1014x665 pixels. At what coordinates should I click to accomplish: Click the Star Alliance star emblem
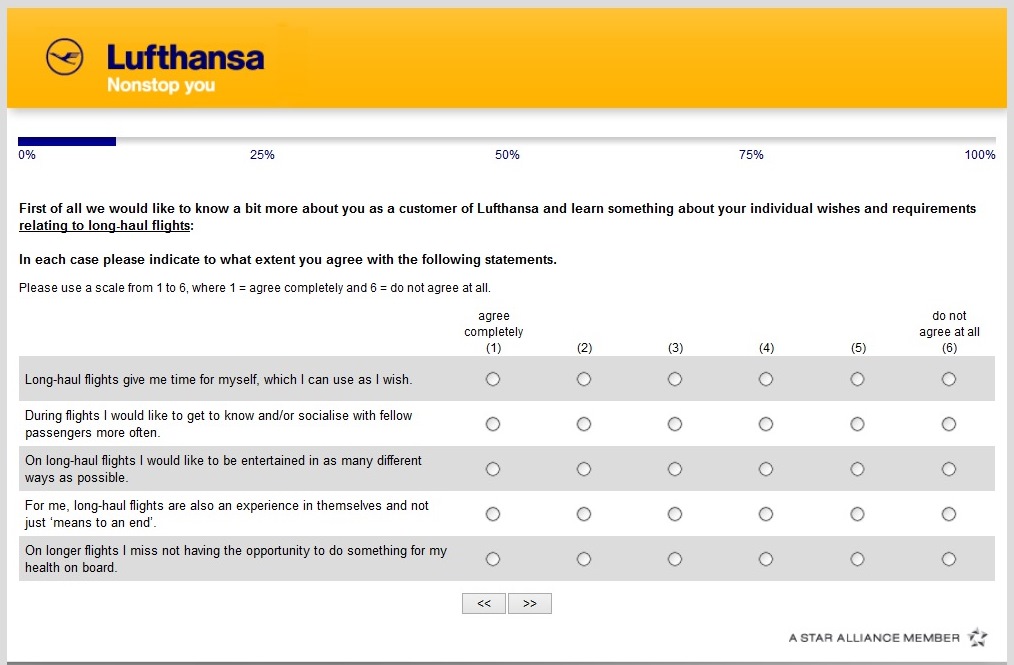click(978, 638)
